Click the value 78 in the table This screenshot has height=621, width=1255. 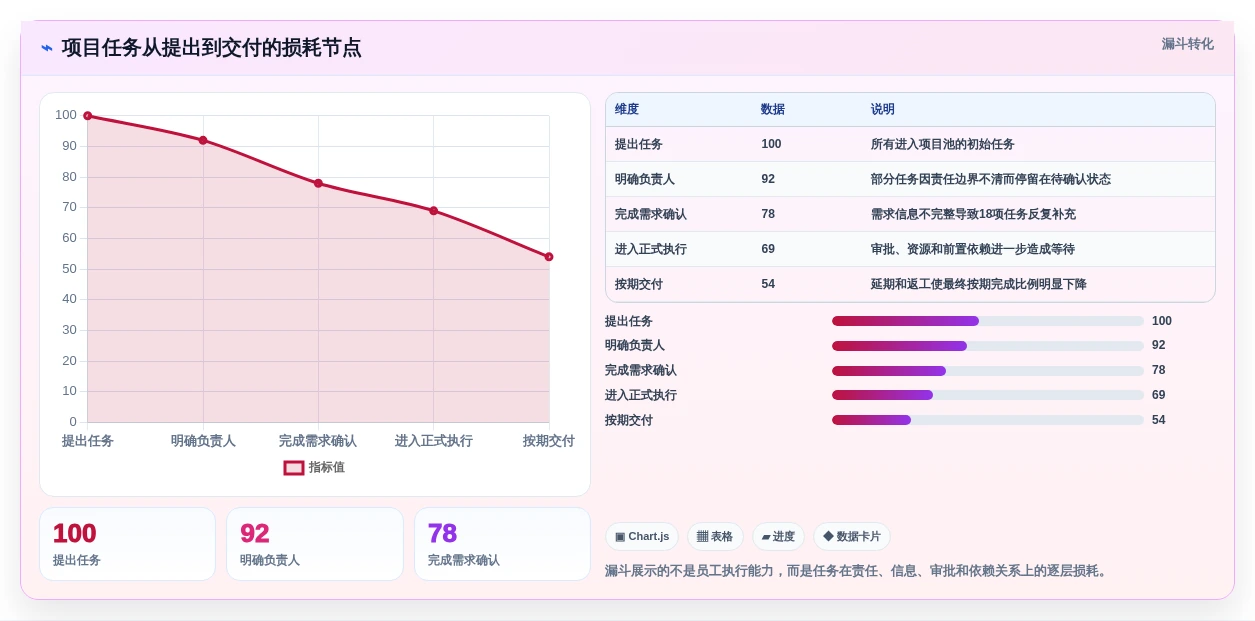coord(768,214)
